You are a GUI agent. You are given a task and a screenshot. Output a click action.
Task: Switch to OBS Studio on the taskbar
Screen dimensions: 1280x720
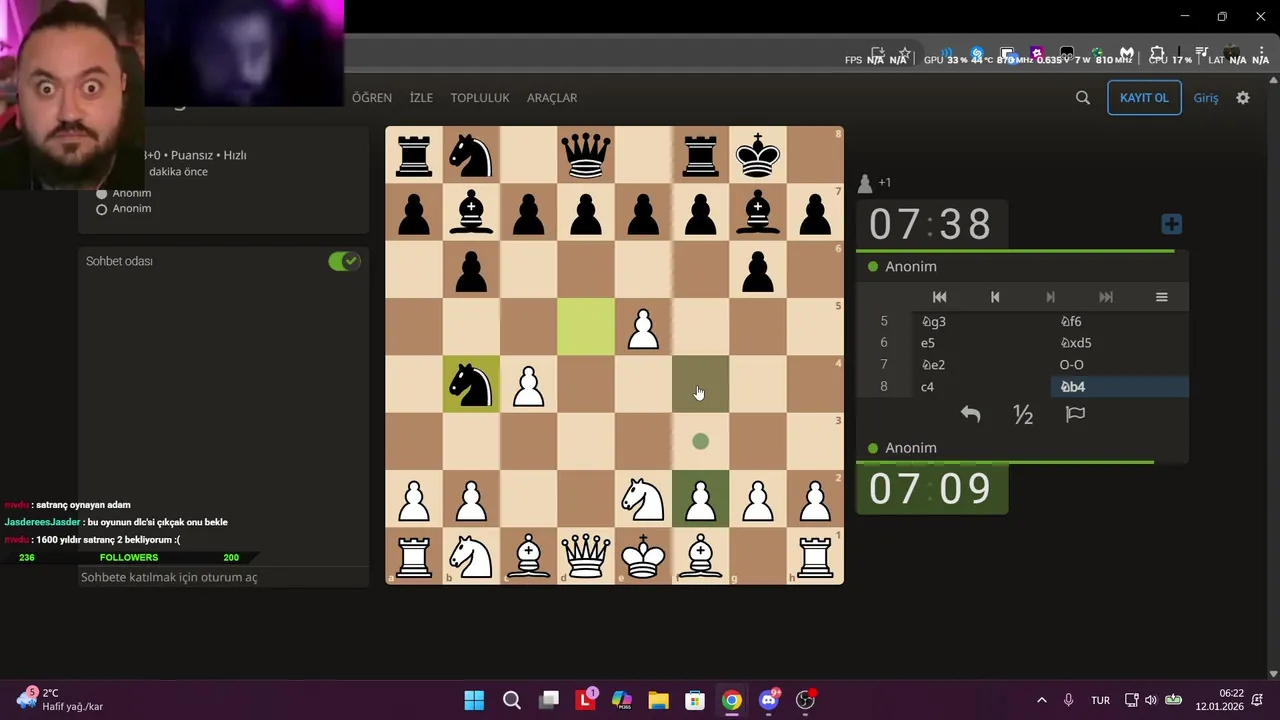(x=806, y=700)
